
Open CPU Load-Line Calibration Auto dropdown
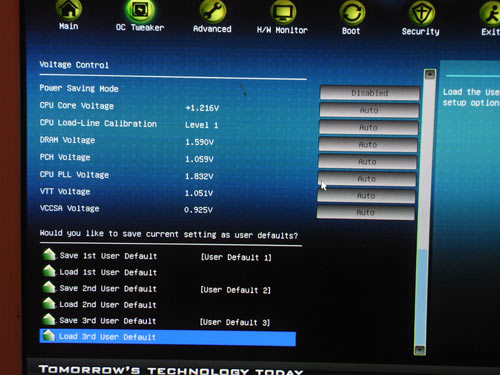[368, 128]
